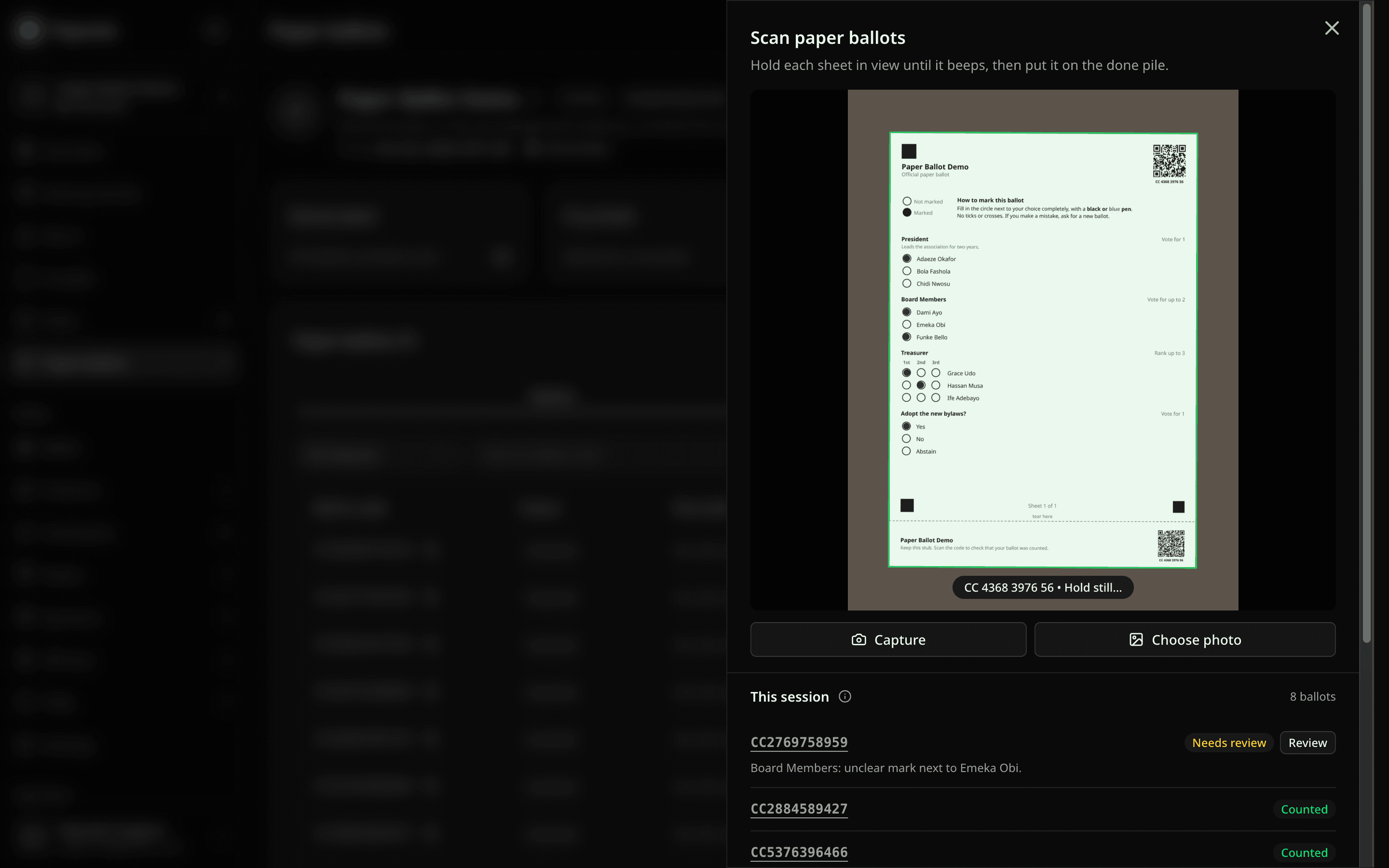Click the scanned ballot preview image
The width and height of the screenshot is (1389, 868).
[x=1042, y=350]
